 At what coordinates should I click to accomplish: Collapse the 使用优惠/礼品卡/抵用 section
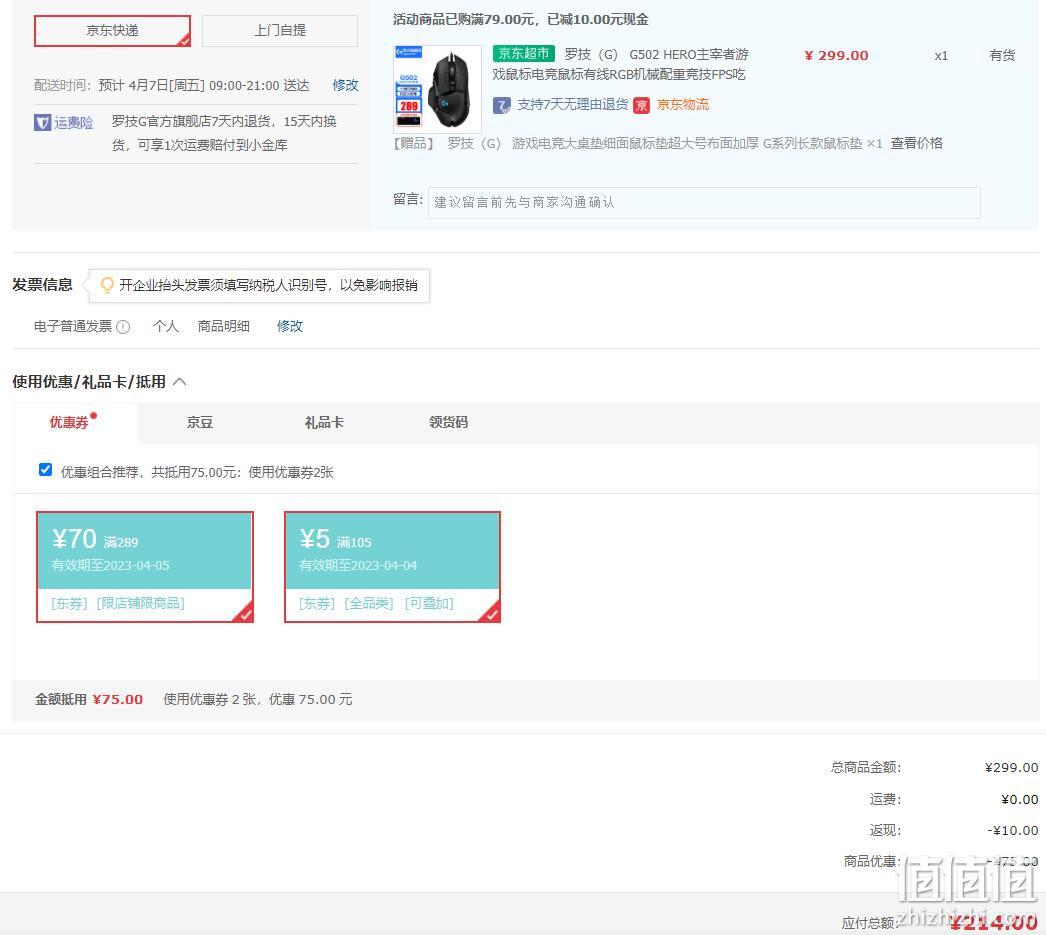[179, 382]
